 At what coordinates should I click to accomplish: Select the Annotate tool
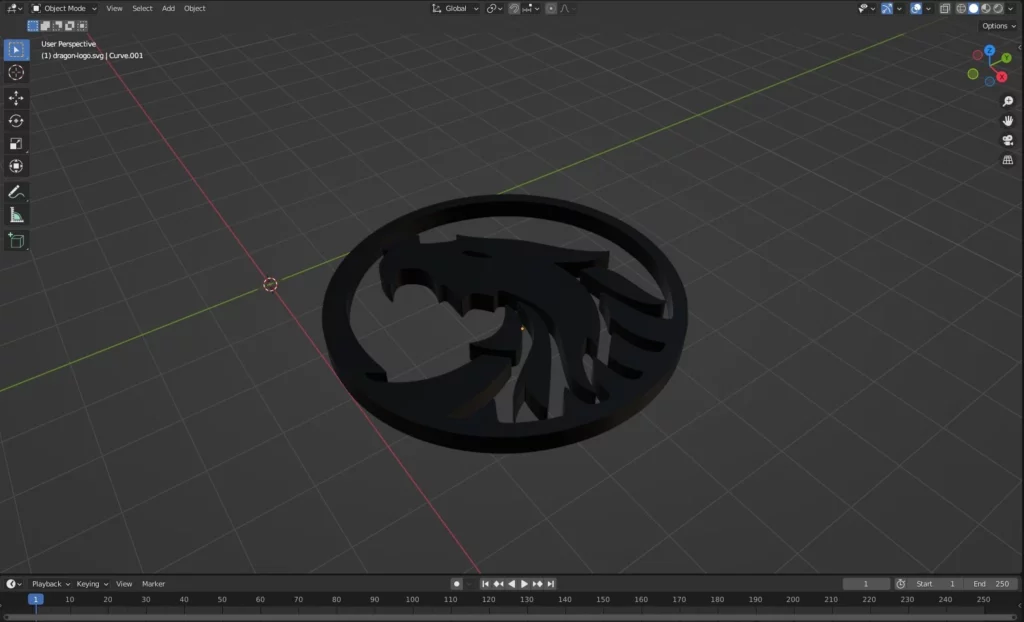point(16,192)
